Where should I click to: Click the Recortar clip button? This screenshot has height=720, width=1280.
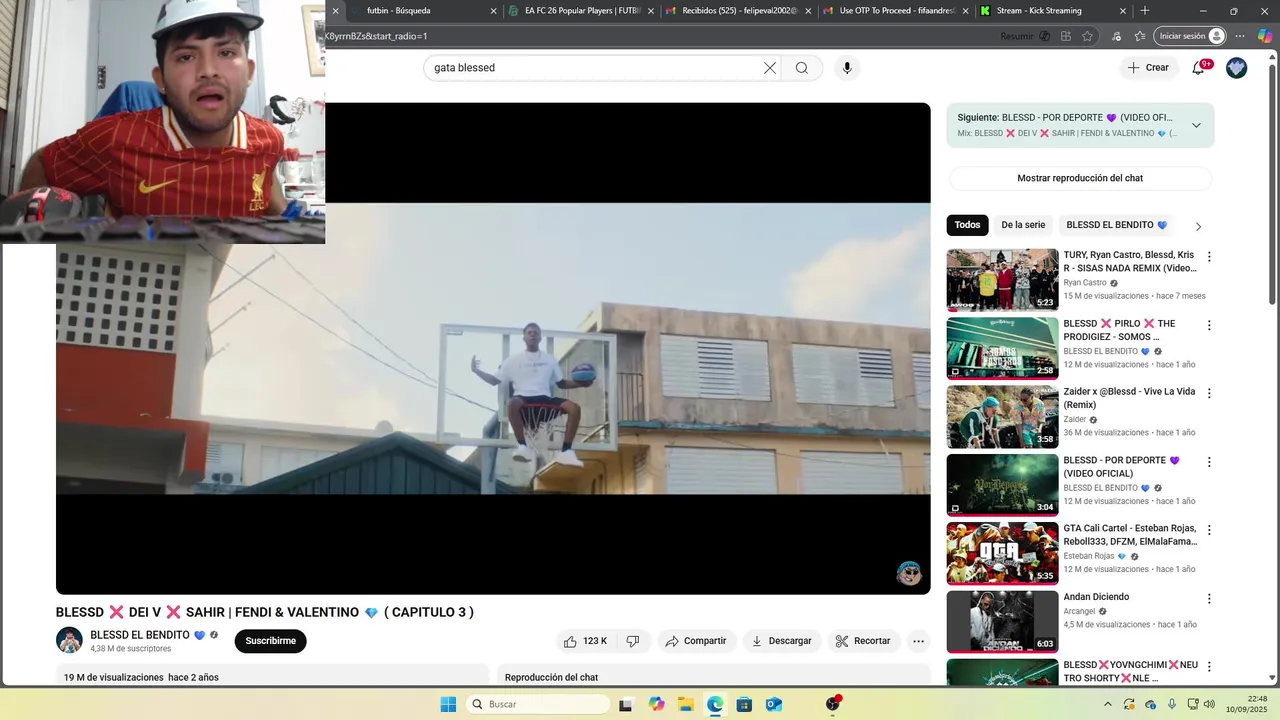coord(863,641)
